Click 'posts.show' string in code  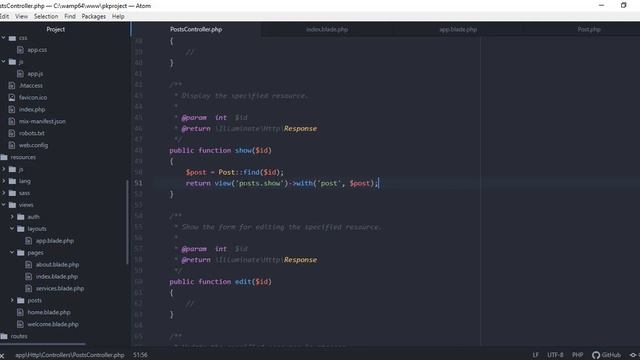pyautogui.click(x=260, y=183)
